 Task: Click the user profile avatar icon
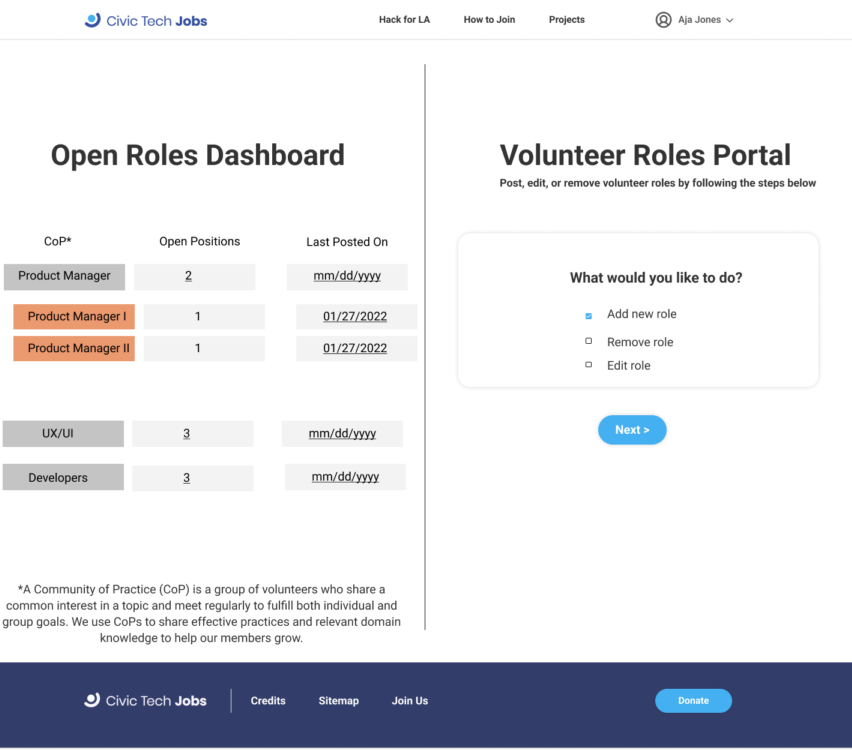663,20
